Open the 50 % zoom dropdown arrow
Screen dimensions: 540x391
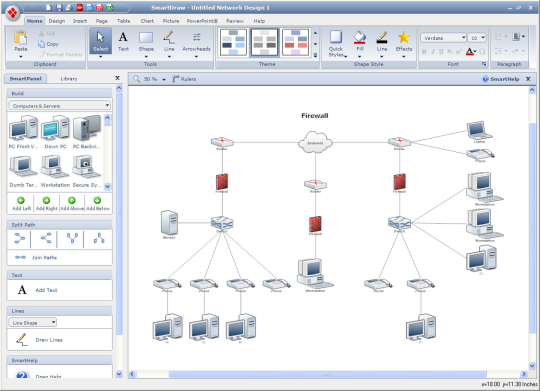click(x=164, y=79)
